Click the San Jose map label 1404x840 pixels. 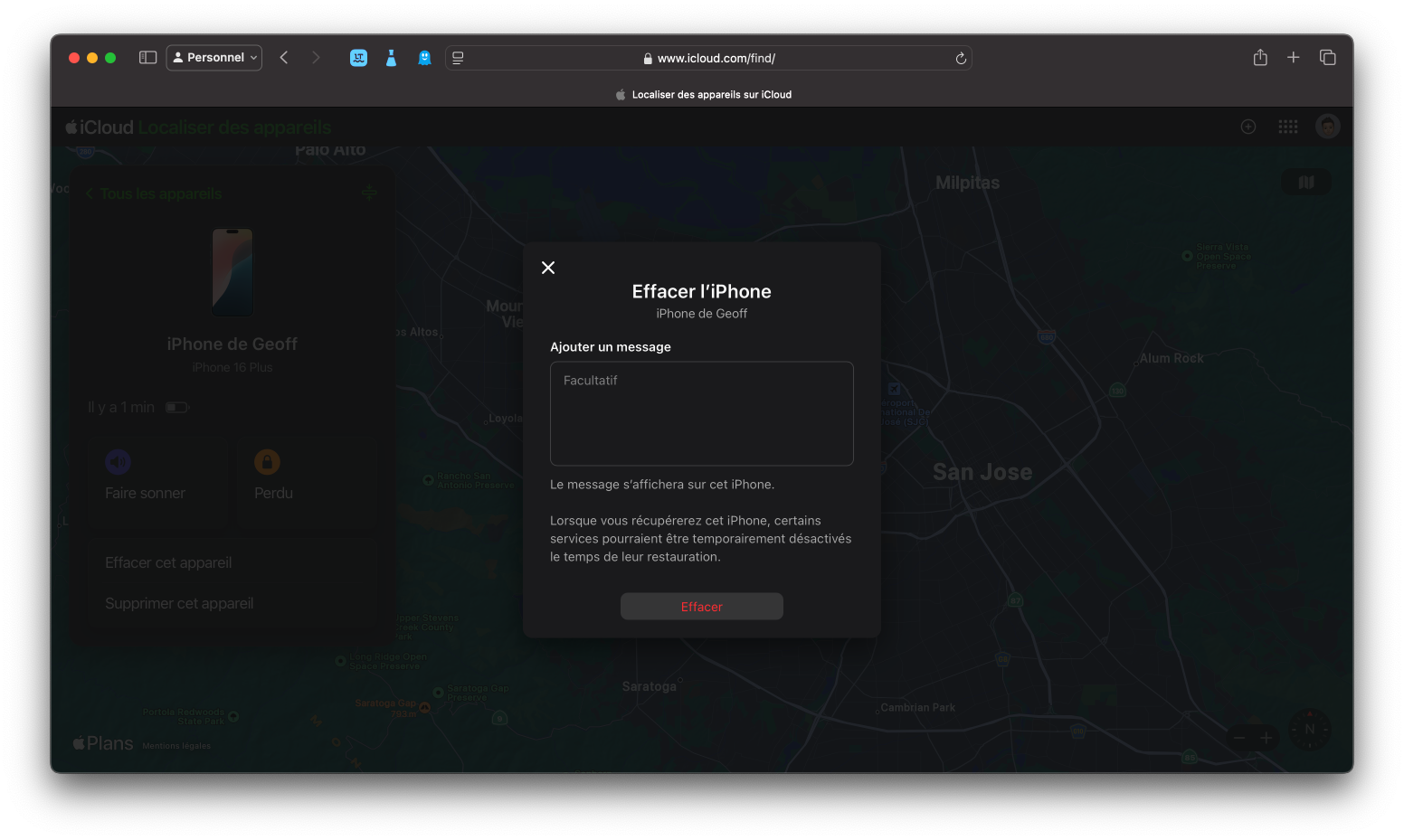coord(982,472)
